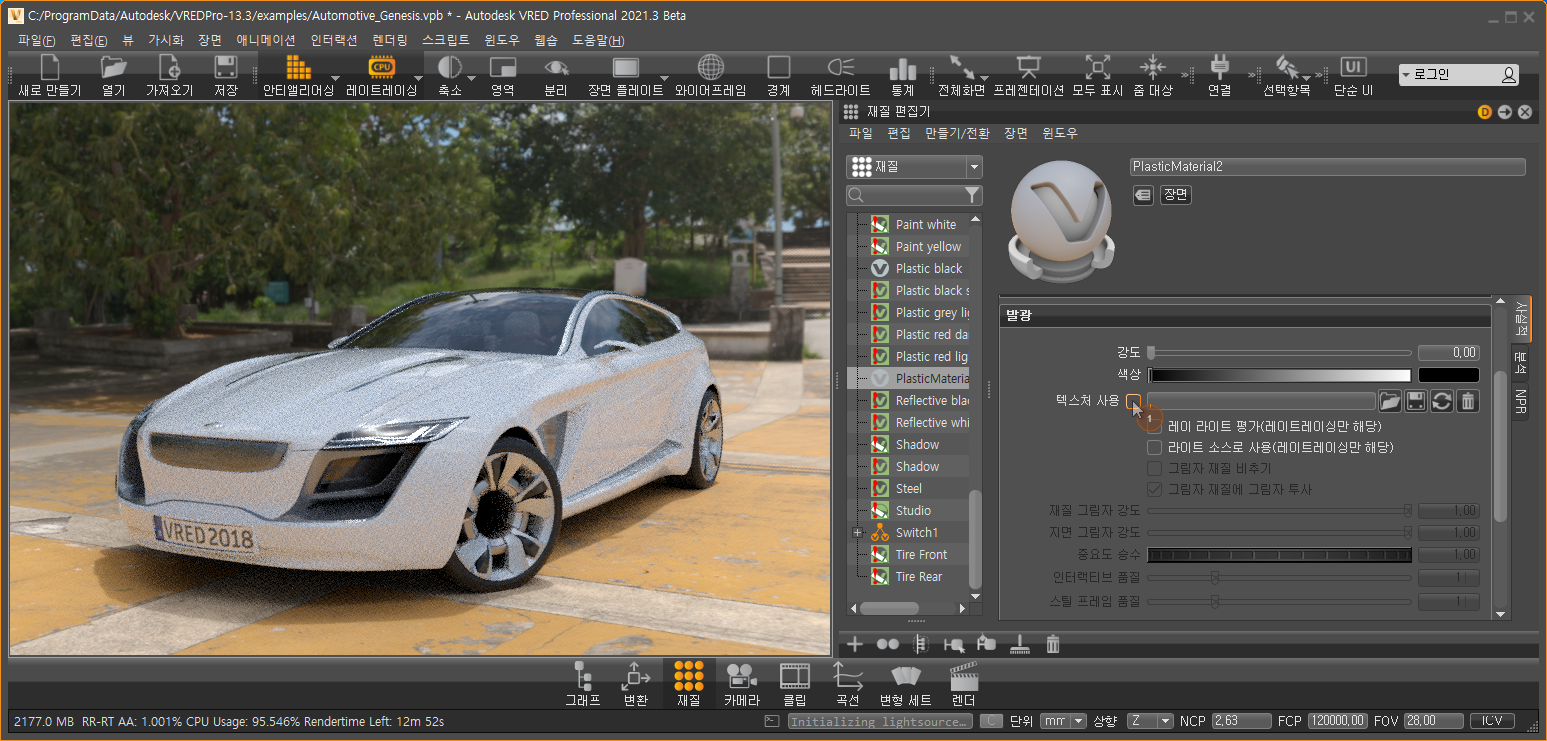Toggle 그림자 재질 비추기 checkbox

(x=1155, y=468)
